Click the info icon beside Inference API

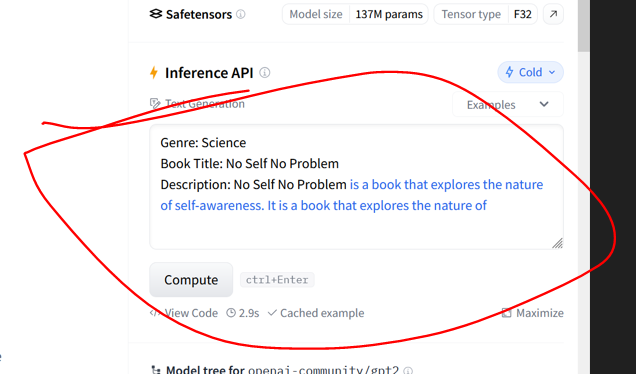click(x=265, y=73)
